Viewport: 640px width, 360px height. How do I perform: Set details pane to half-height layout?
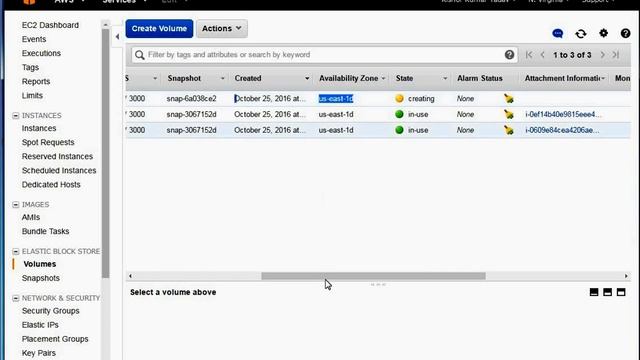(607, 292)
